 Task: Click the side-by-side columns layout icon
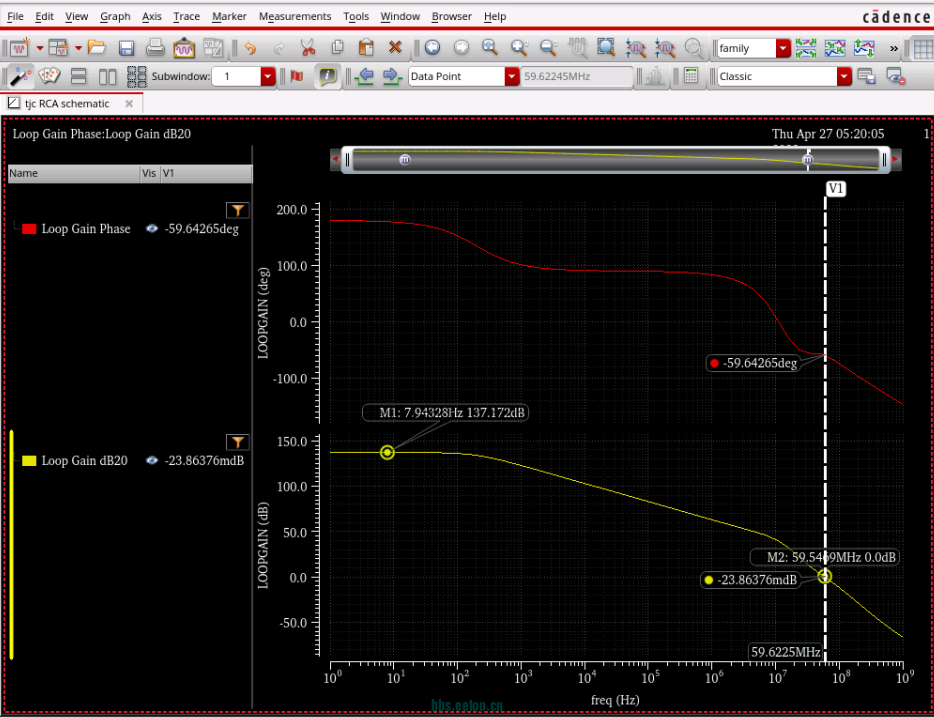(x=108, y=76)
